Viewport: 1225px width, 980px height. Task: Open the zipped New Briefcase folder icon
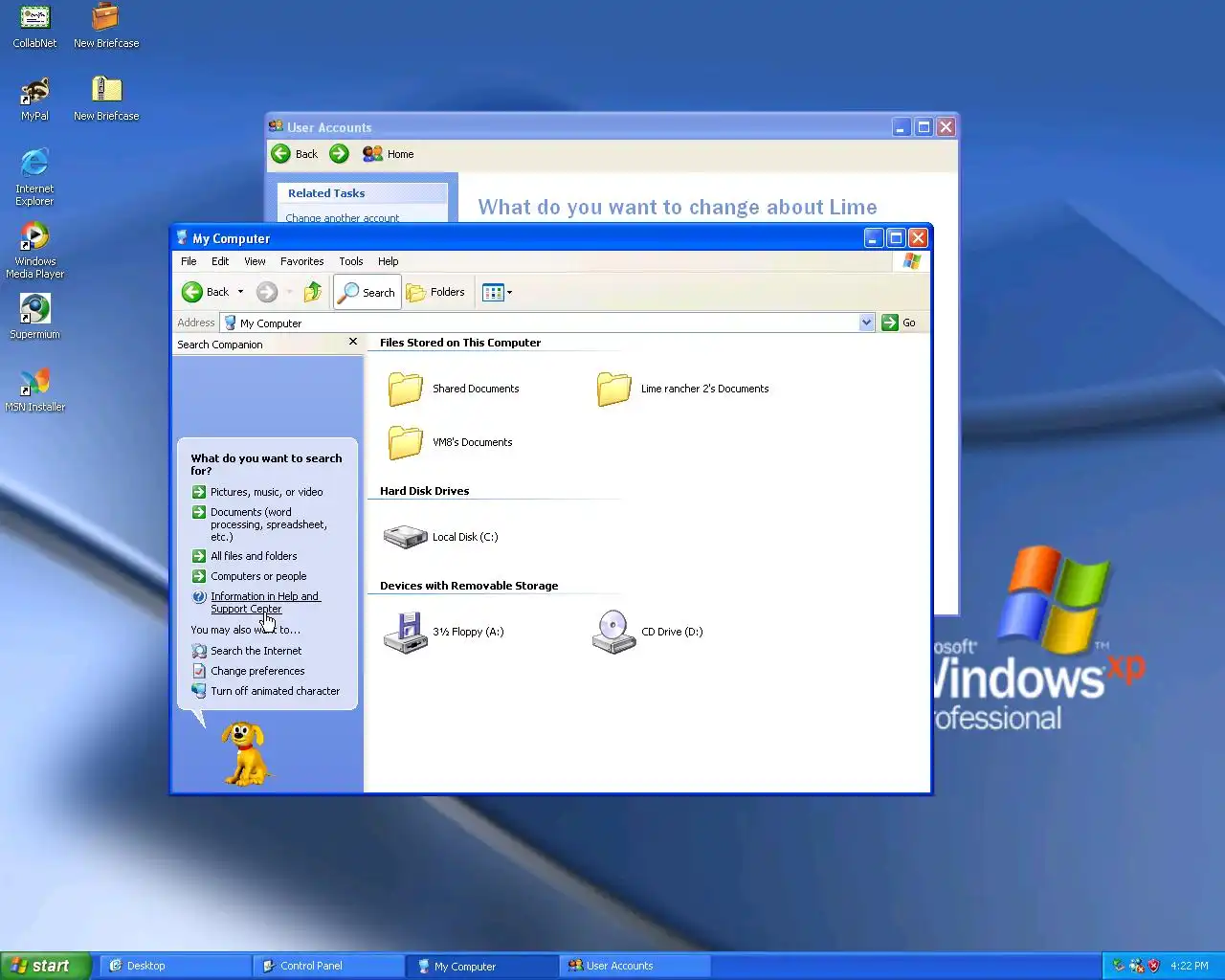pyautogui.click(x=106, y=100)
